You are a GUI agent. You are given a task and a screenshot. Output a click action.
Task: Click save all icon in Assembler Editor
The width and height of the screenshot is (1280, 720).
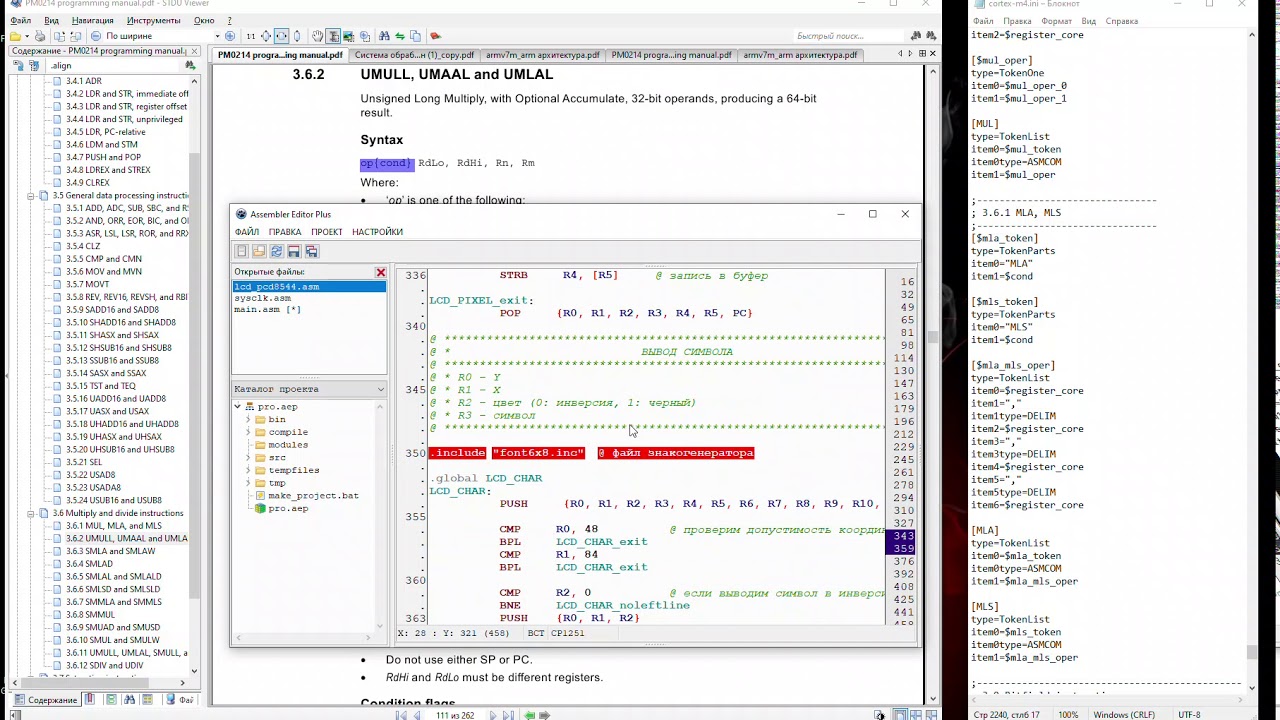[312, 251]
